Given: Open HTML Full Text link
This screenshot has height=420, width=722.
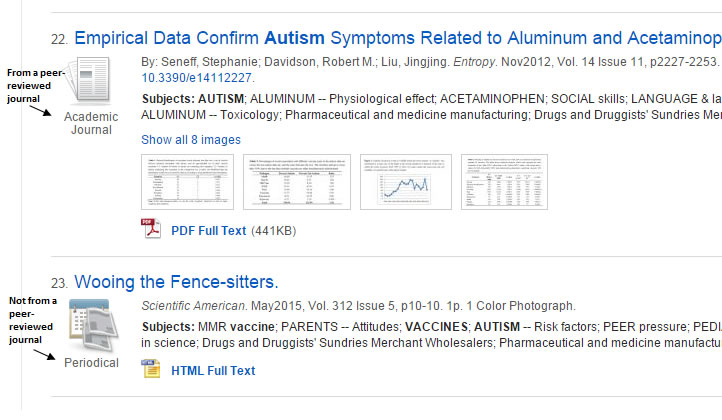Looking at the screenshot, I should [213, 371].
